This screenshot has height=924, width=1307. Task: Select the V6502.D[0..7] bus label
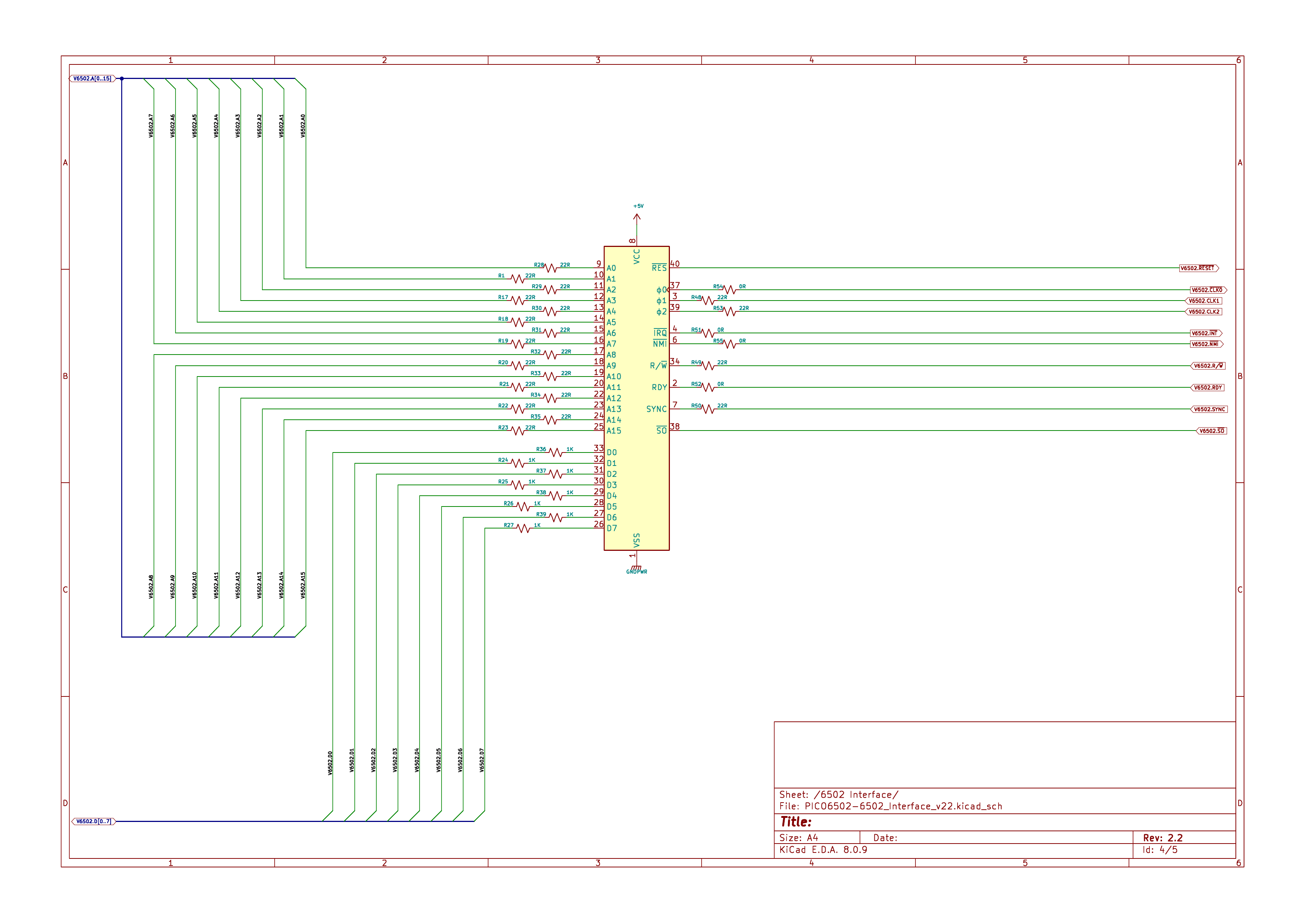94,821
